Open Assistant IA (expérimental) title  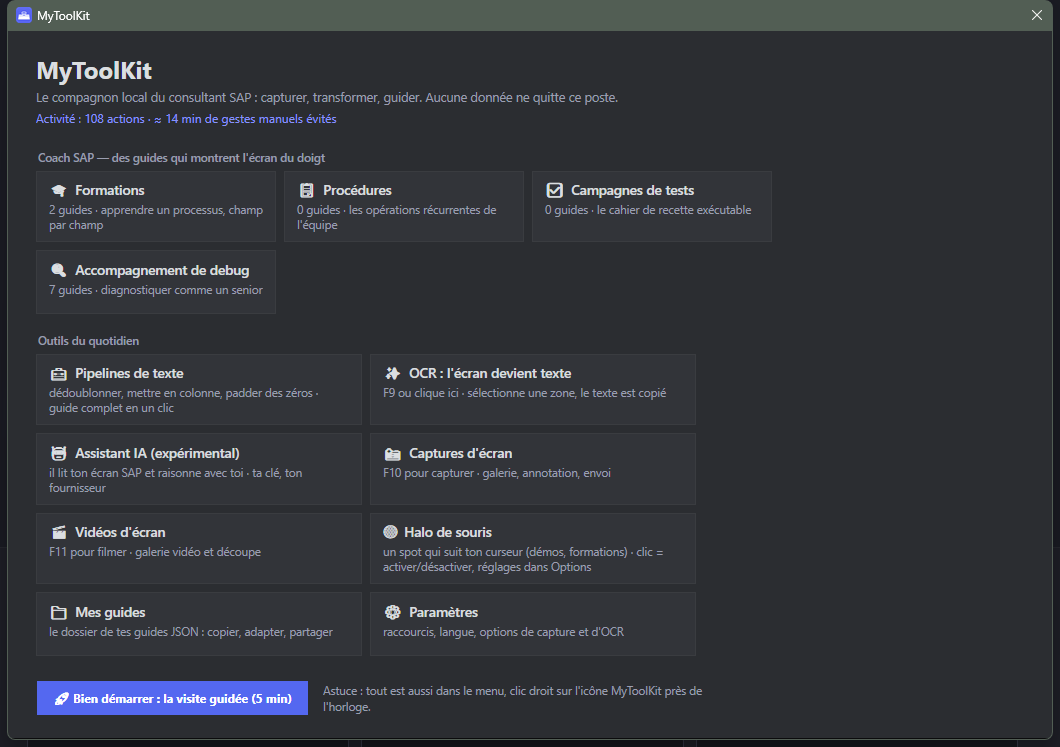(x=158, y=454)
